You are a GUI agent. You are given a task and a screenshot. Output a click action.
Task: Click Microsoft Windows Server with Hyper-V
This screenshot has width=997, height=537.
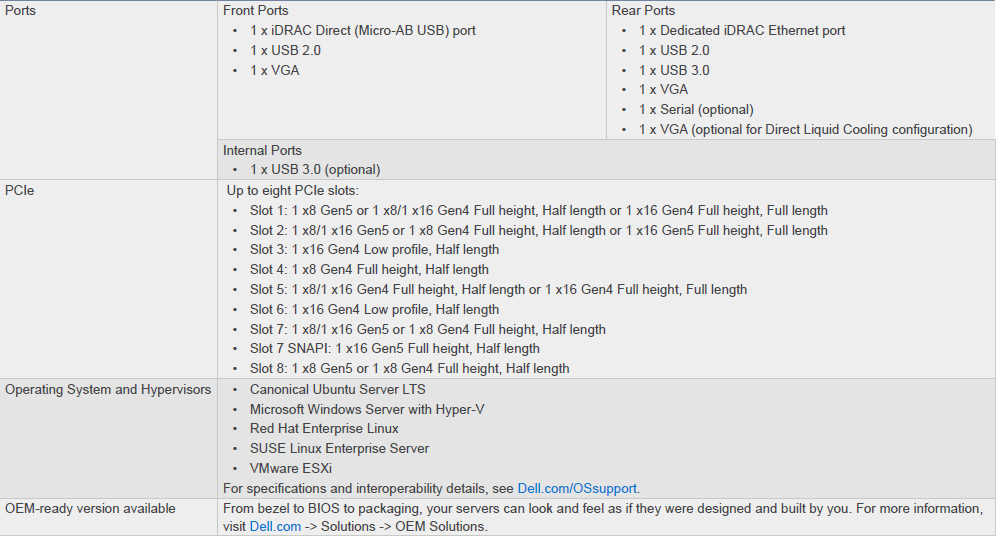367,409
